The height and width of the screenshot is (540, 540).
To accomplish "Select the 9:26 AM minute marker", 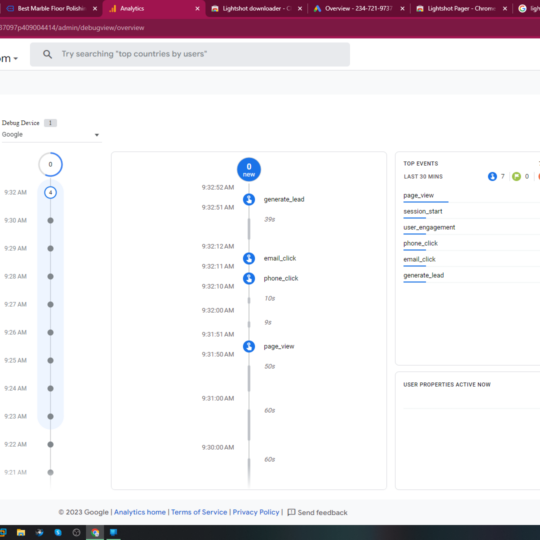I will 50,332.
